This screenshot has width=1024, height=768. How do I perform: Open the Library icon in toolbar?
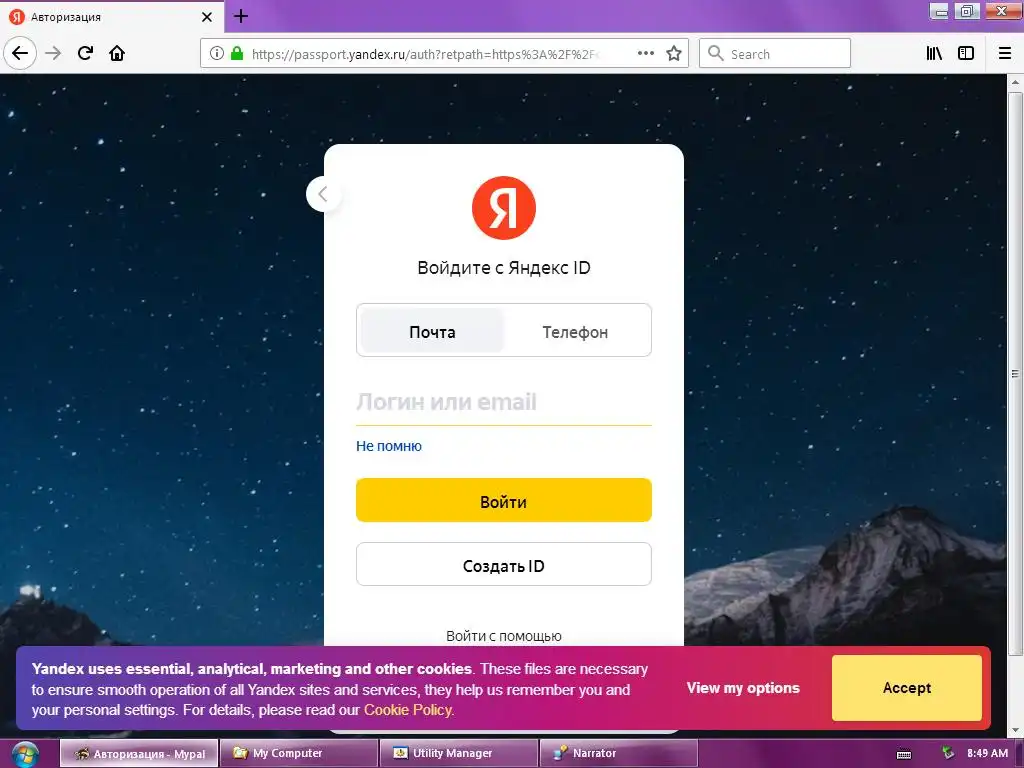[935, 54]
